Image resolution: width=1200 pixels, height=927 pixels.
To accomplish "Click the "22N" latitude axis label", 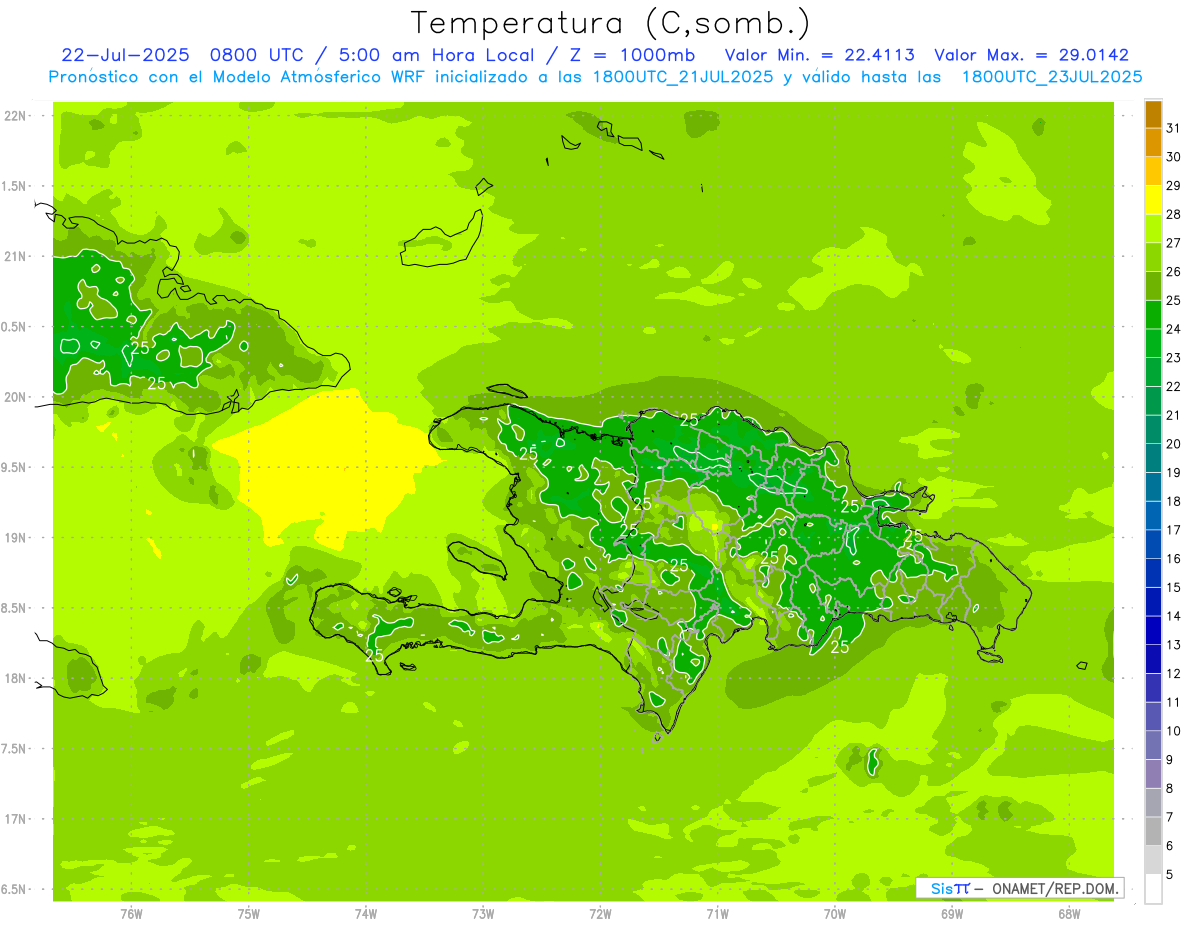I will [16, 116].
